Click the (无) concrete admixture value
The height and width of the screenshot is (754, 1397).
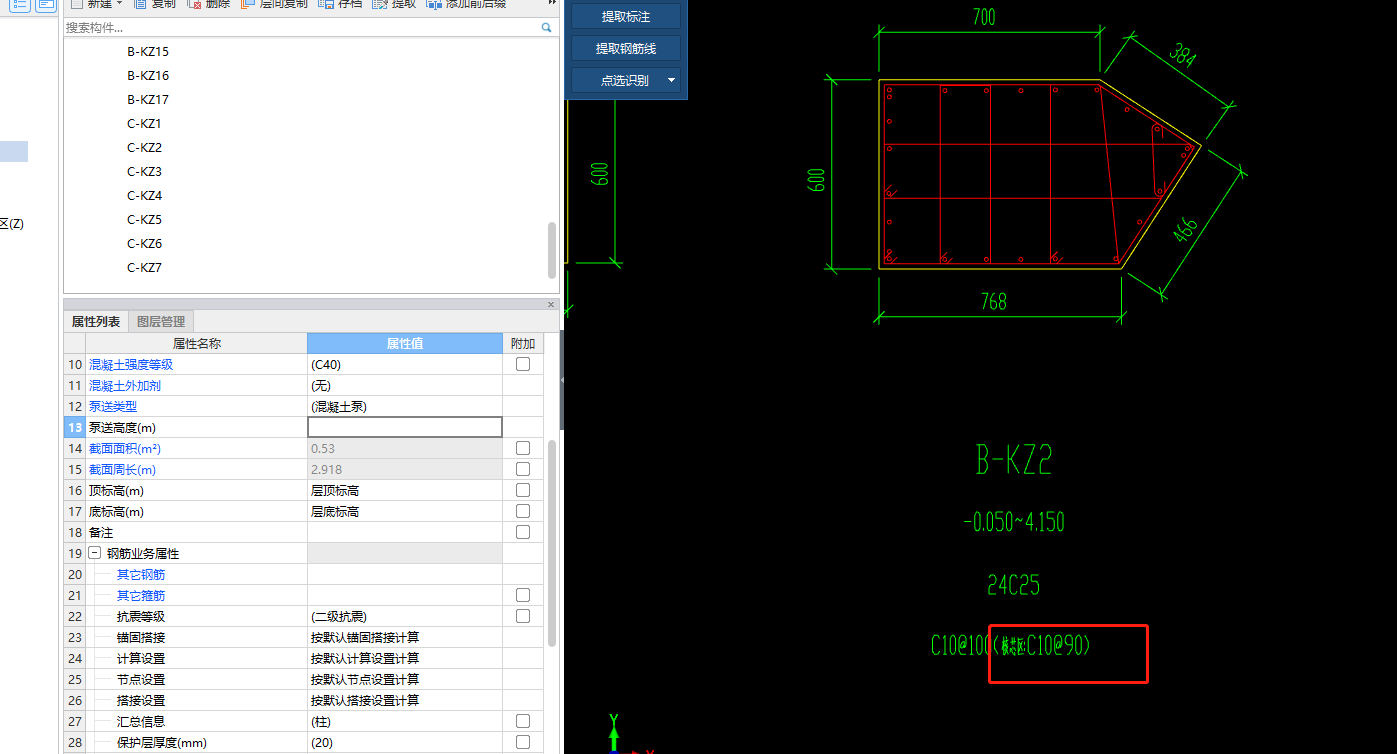coord(321,385)
